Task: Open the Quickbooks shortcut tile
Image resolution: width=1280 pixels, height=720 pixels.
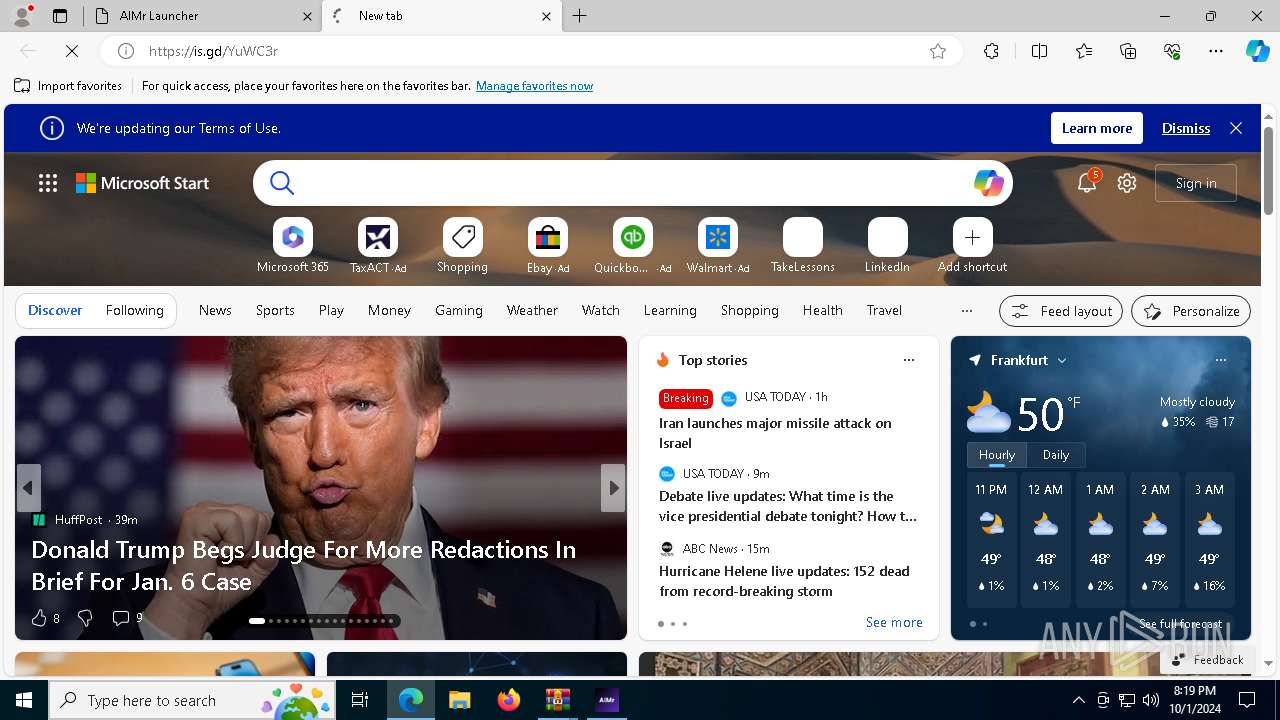Action: [x=633, y=238]
